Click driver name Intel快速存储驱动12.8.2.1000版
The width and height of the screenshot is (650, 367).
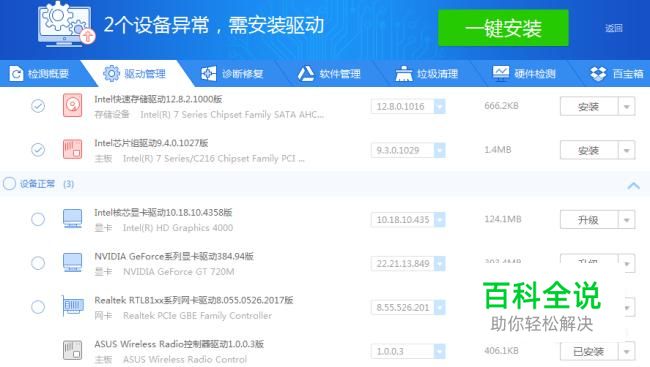(x=158, y=99)
